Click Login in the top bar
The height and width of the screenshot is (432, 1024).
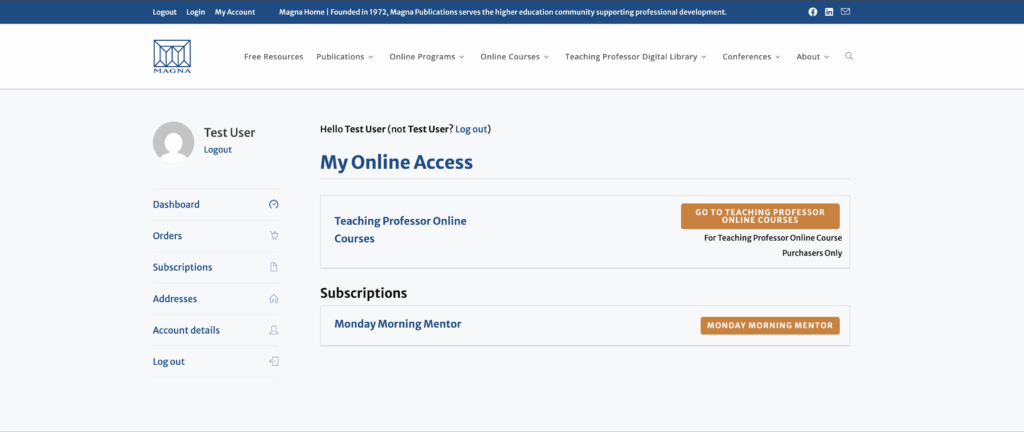pos(195,12)
